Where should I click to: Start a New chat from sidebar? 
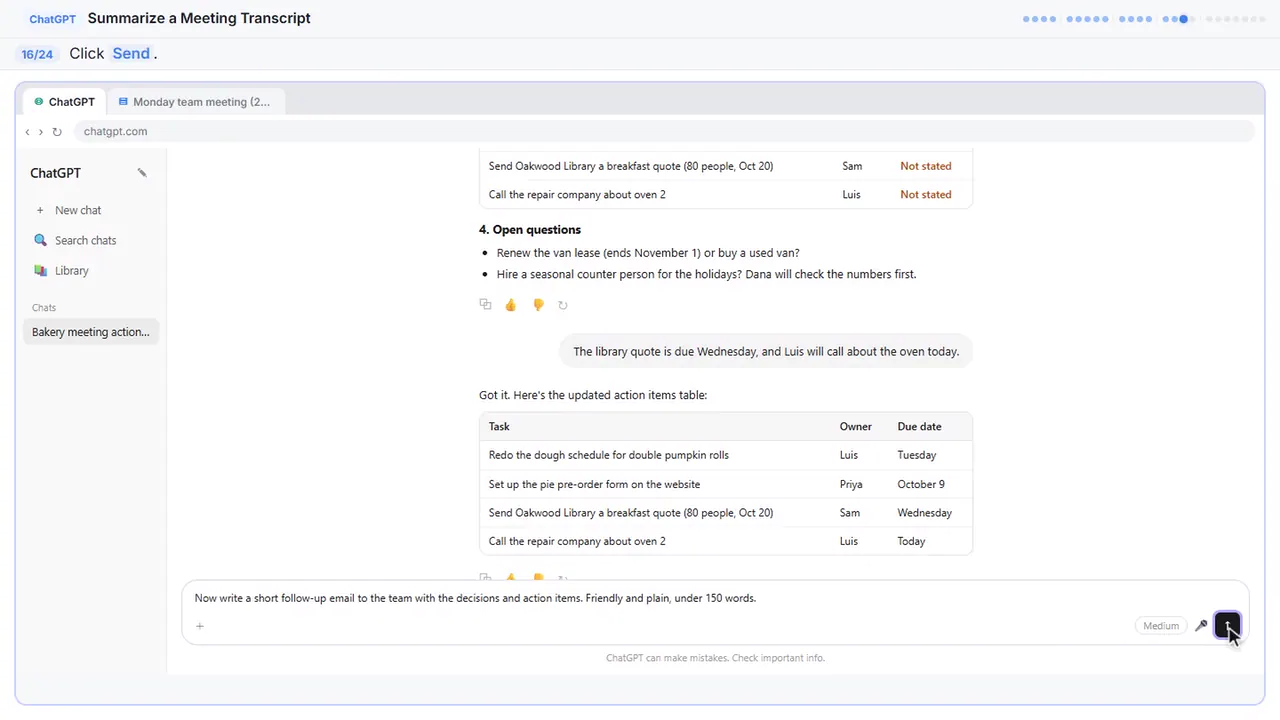78,210
